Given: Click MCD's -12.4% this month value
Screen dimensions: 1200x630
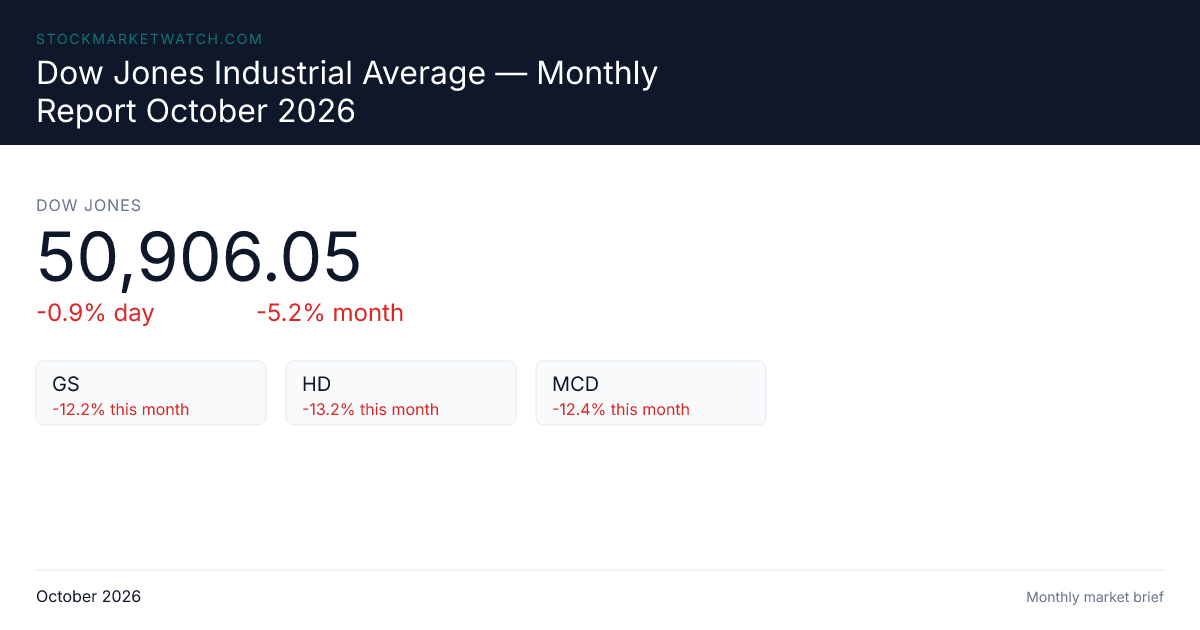Looking at the screenshot, I should point(621,409).
